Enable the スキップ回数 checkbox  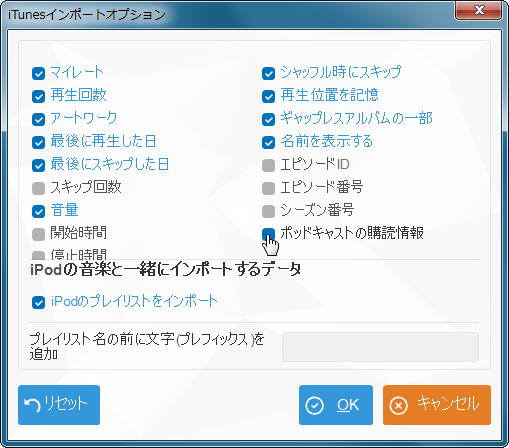[x=38, y=188]
